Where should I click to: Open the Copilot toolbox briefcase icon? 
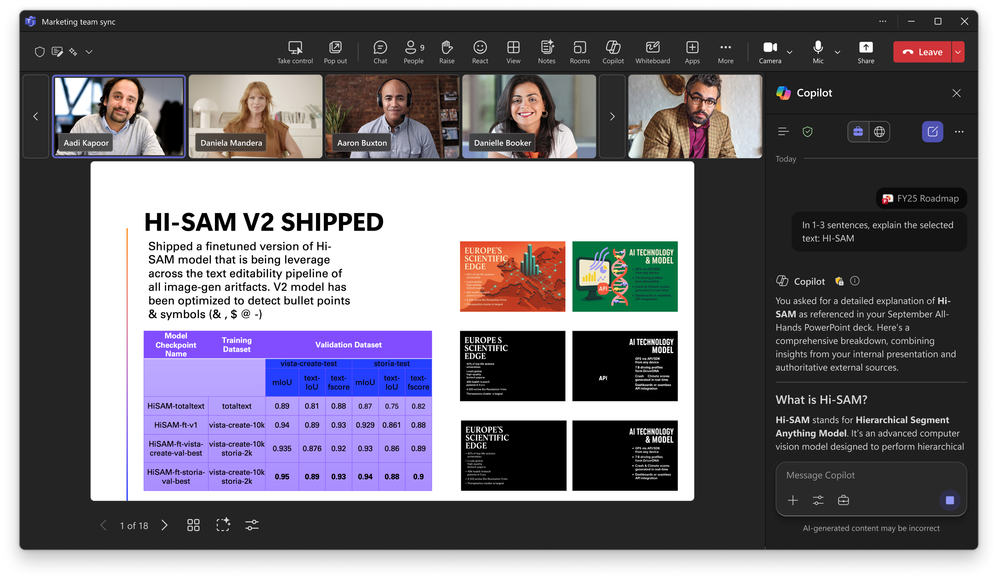pyautogui.click(x=843, y=500)
